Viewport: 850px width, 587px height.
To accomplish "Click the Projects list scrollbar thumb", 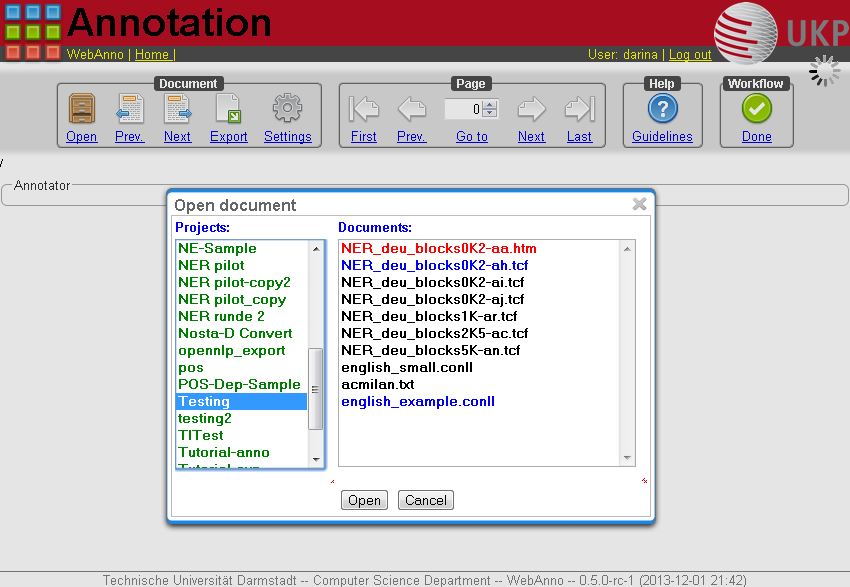I will click(x=315, y=389).
